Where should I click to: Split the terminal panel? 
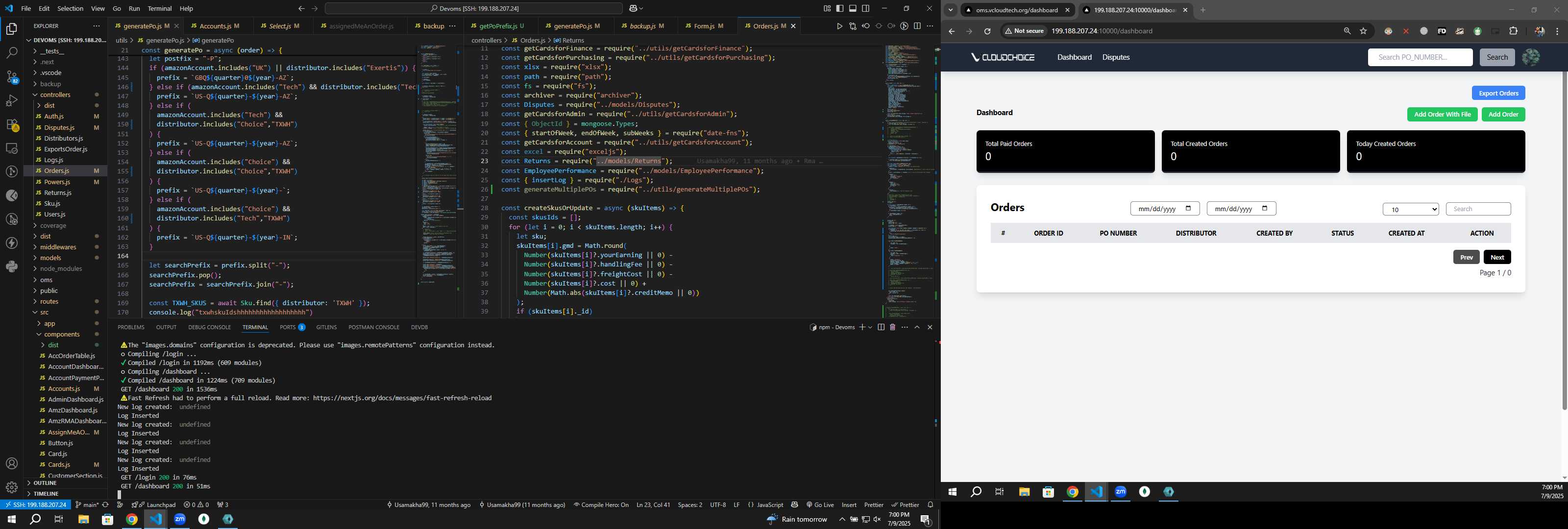881,328
